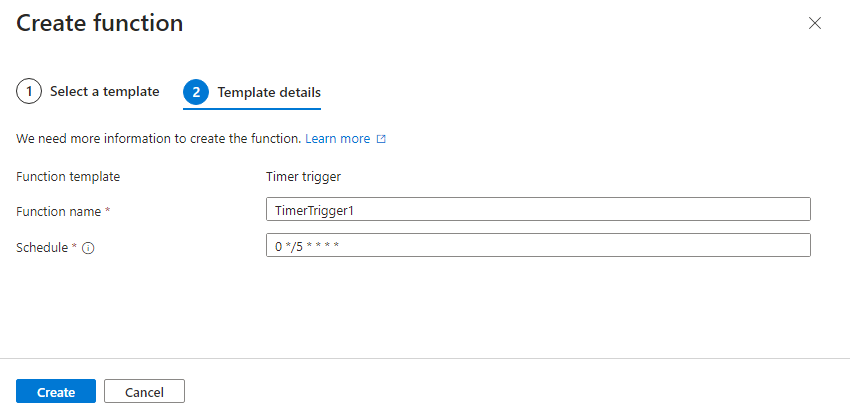Cancel the function creation
The image size is (850, 417).
144,392
